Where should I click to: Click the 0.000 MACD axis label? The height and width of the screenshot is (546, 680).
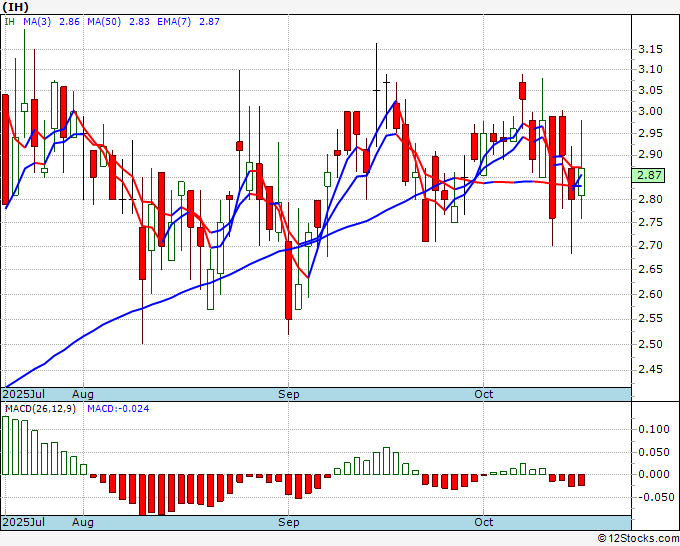tap(654, 474)
